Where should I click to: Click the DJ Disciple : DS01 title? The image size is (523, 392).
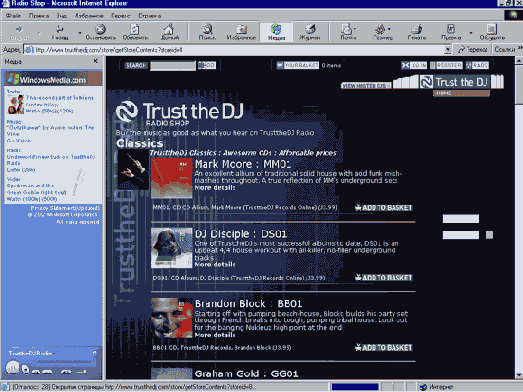pyautogui.click(x=240, y=234)
